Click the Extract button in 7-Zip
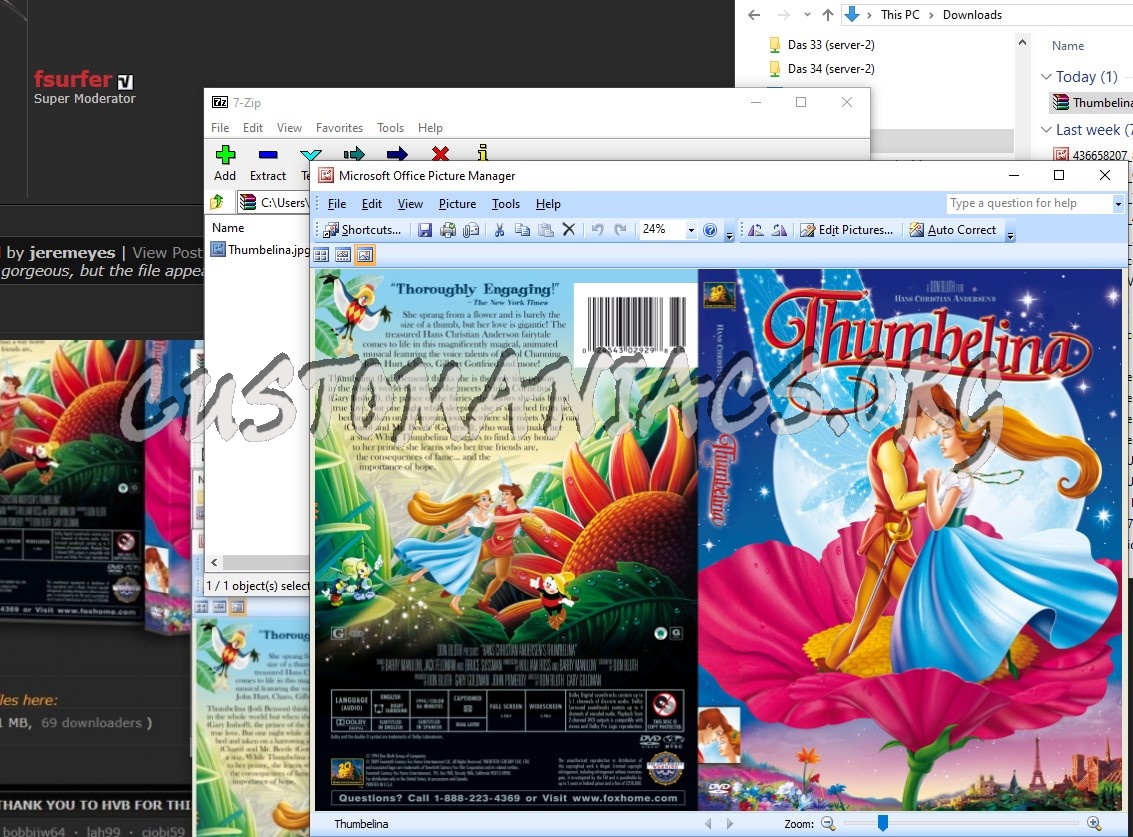The image size is (1133, 837). tap(268, 163)
